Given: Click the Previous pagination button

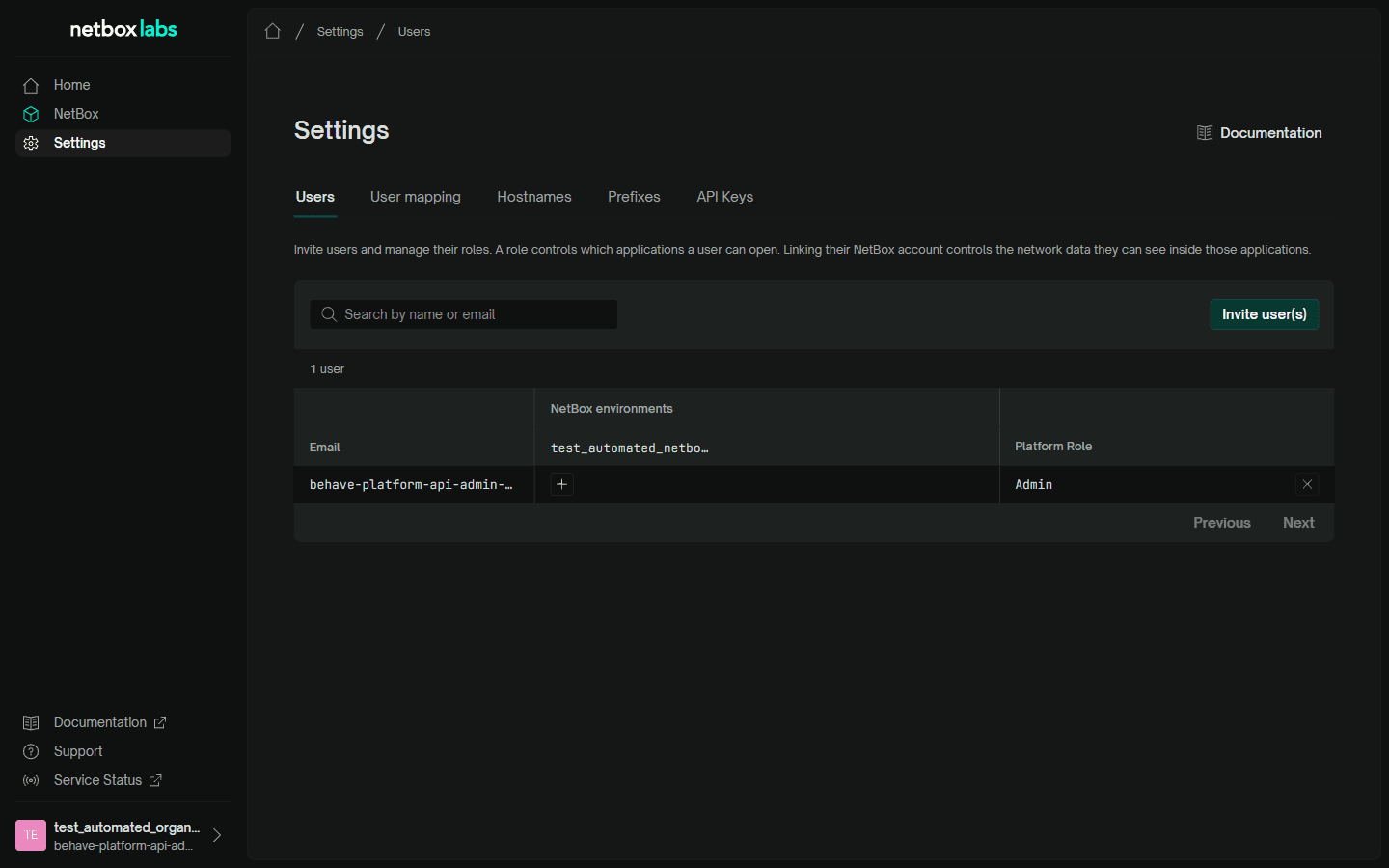Looking at the screenshot, I should pos(1222,523).
